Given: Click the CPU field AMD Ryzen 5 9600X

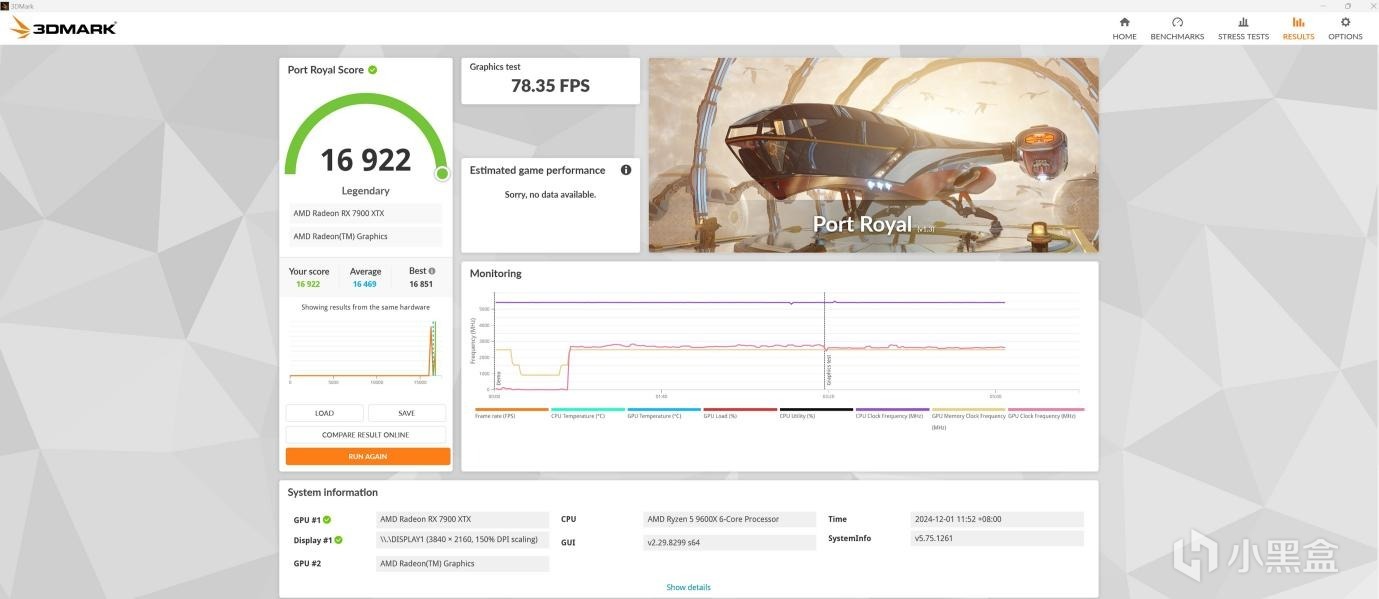Looking at the screenshot, I should (x=730, y=519).
